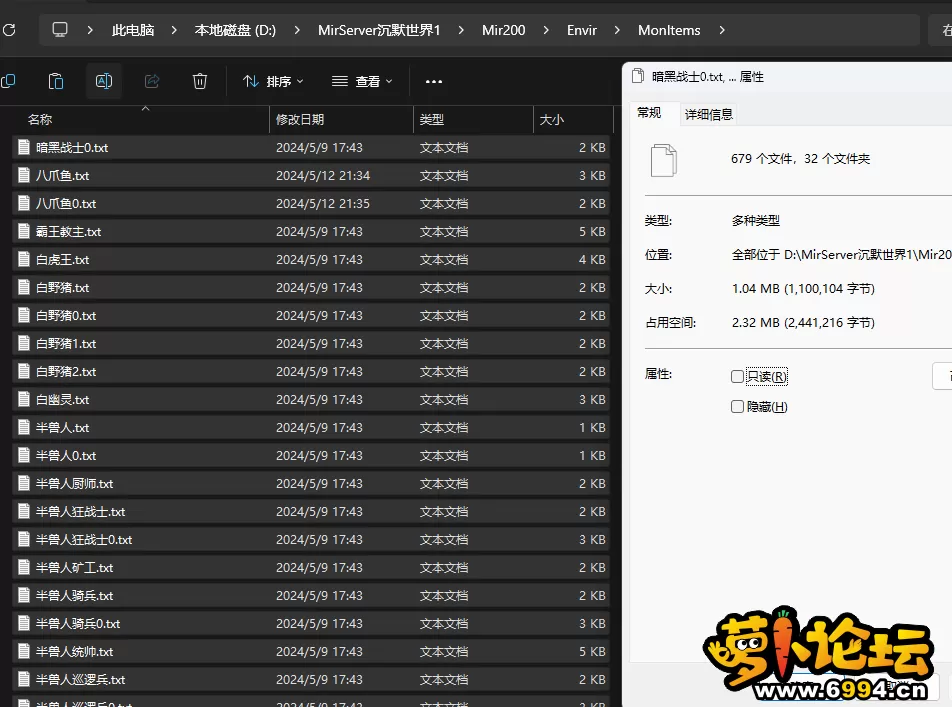This screenshot has width=952, height=707.
Task: Navigate to MonItems breadcrumb
Action: [669, 30]
